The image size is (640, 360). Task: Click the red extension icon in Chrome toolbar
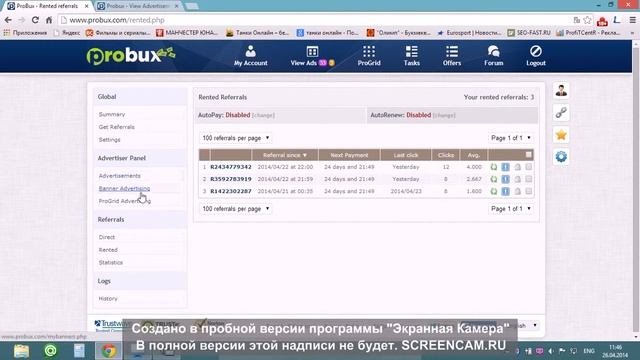[x=602, y=20]
